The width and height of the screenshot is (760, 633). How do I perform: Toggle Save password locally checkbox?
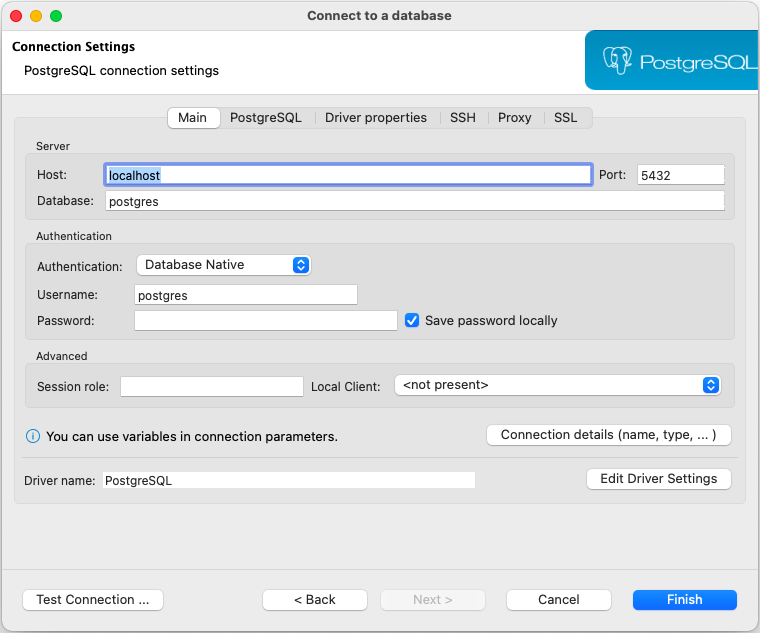coord(412,320)
